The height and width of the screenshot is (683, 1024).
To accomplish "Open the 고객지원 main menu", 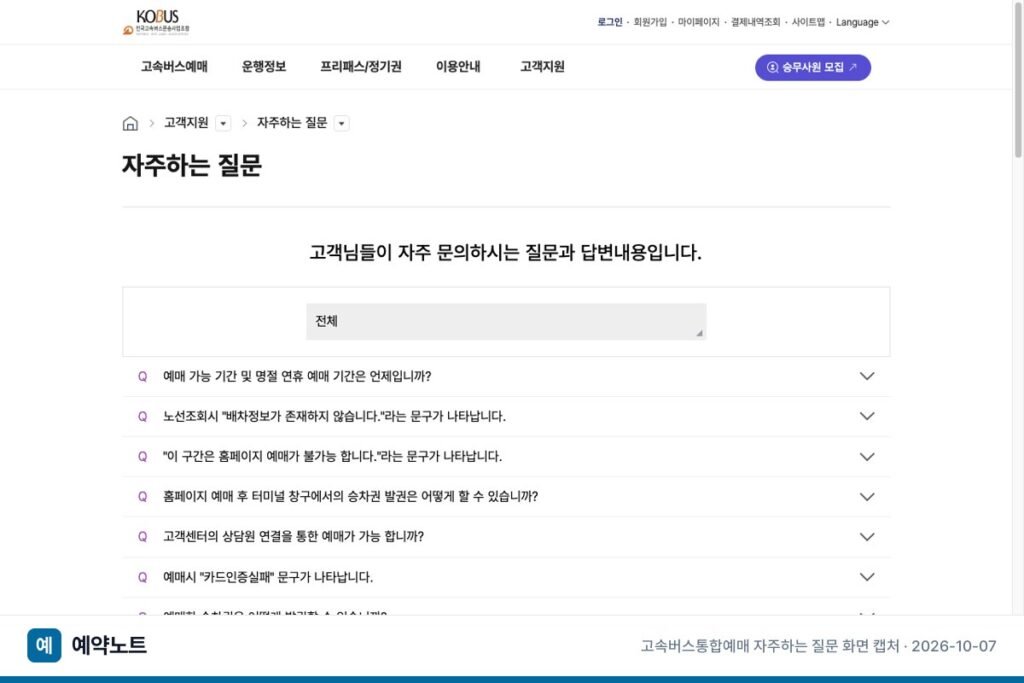I will coord(542,67).
